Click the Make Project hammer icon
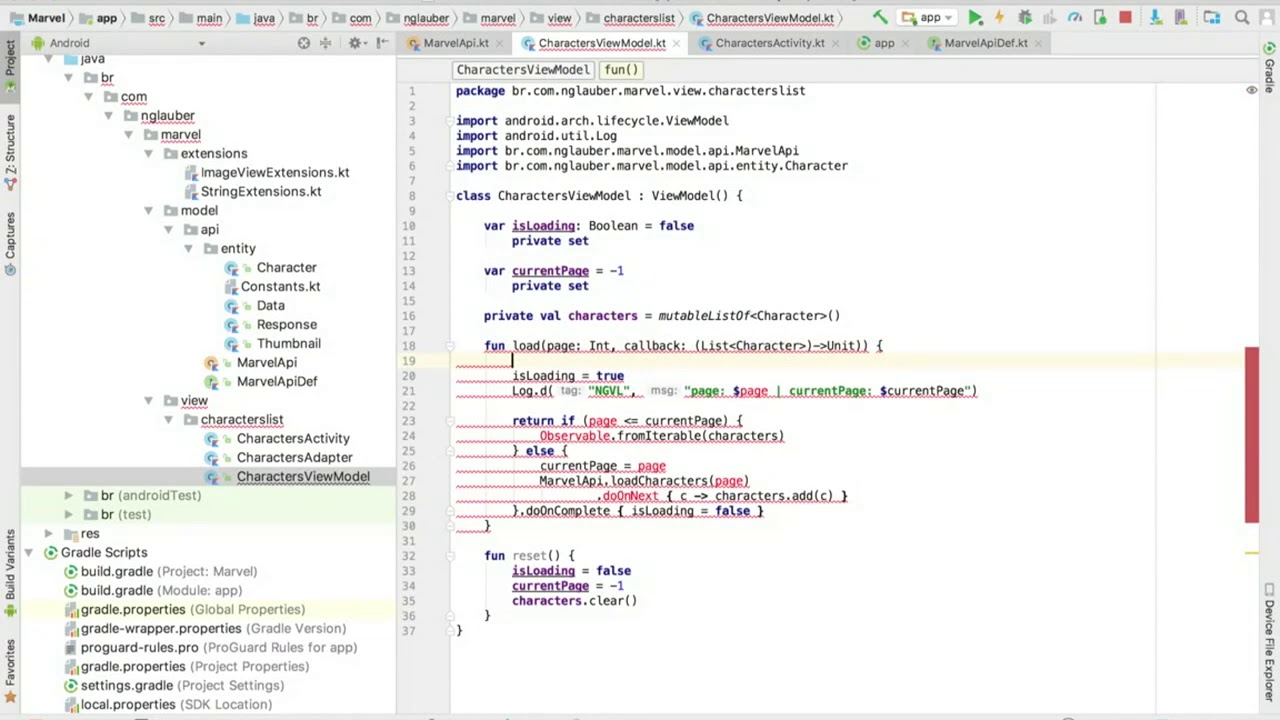Screen dimensions: 1280x720 point(879,17)
